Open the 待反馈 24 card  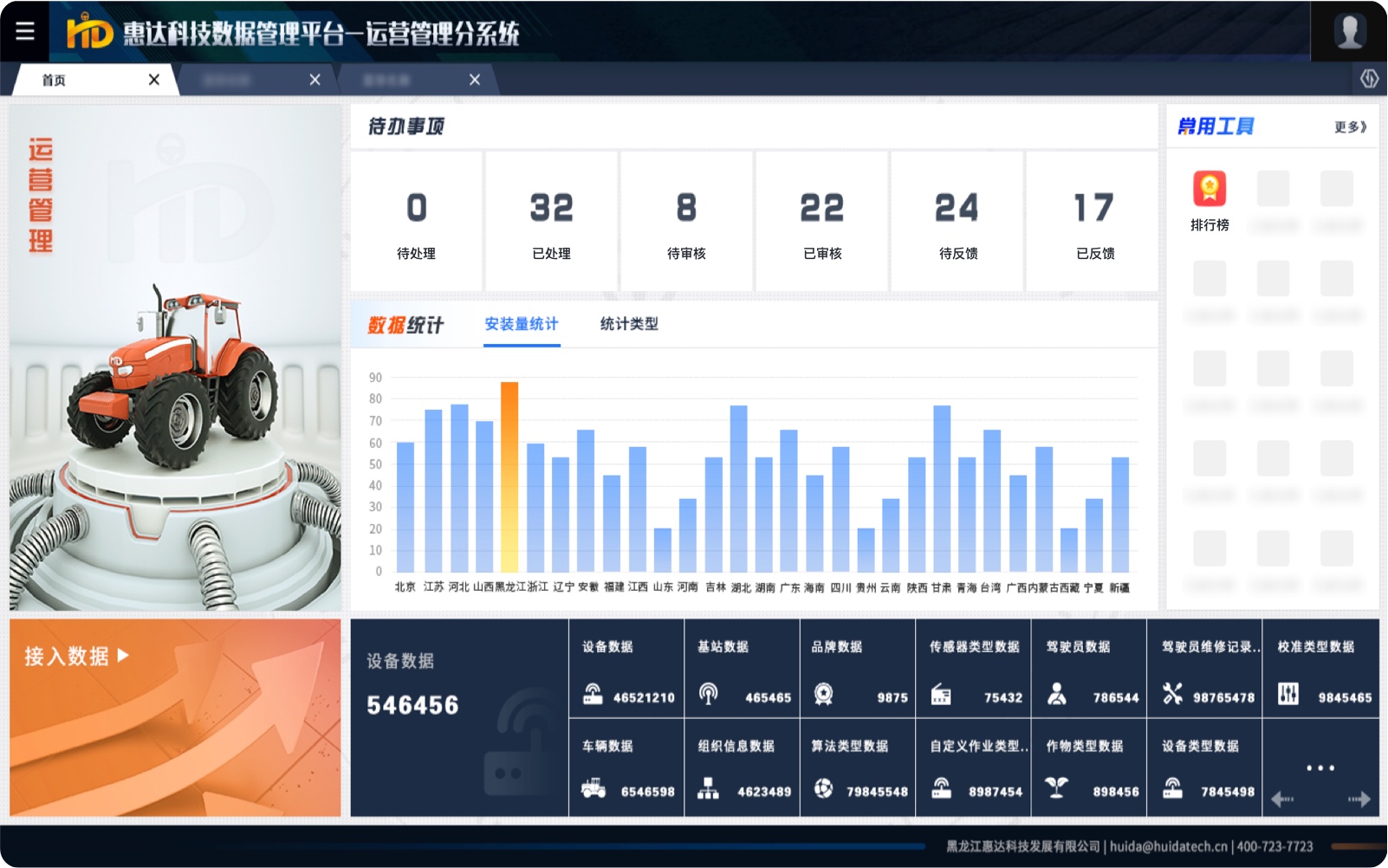point(957,222)
